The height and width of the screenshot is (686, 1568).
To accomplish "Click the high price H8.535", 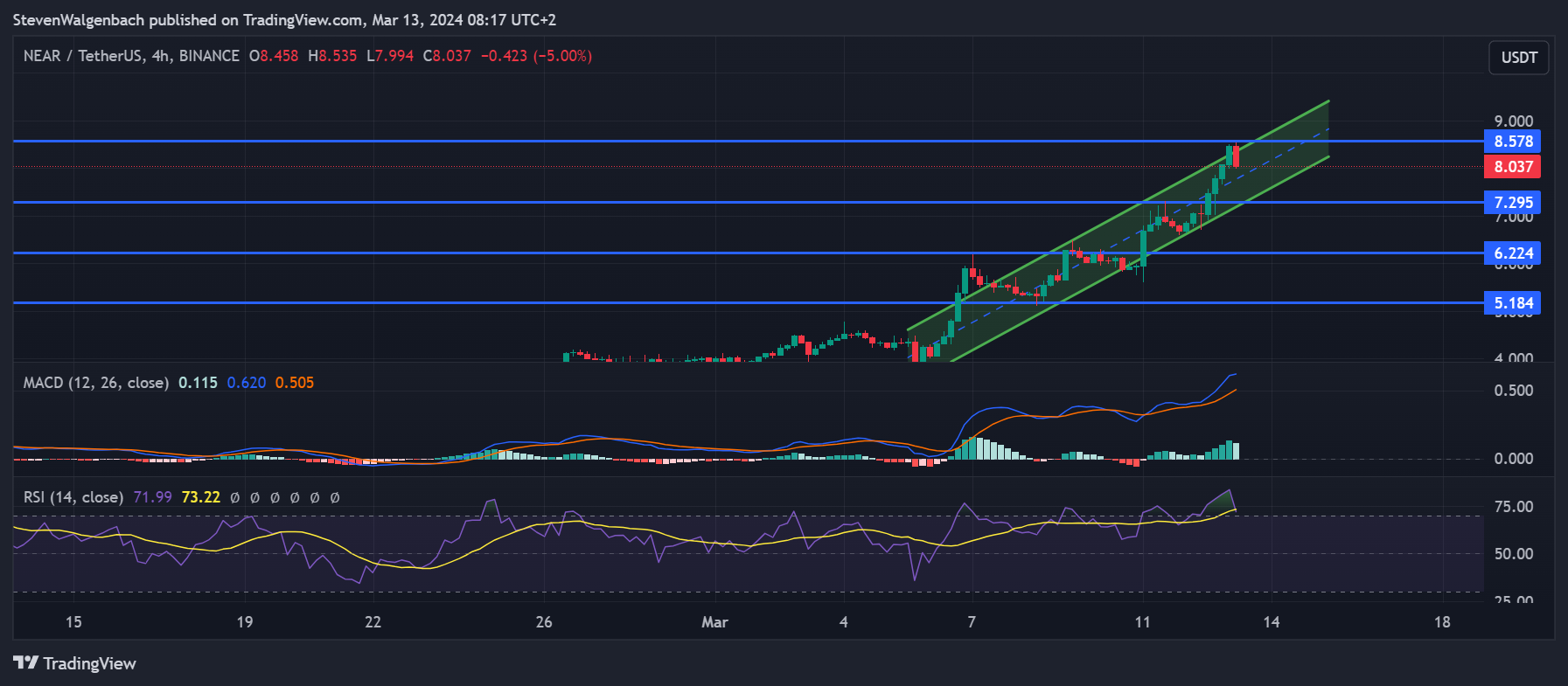I will point(332,56).
